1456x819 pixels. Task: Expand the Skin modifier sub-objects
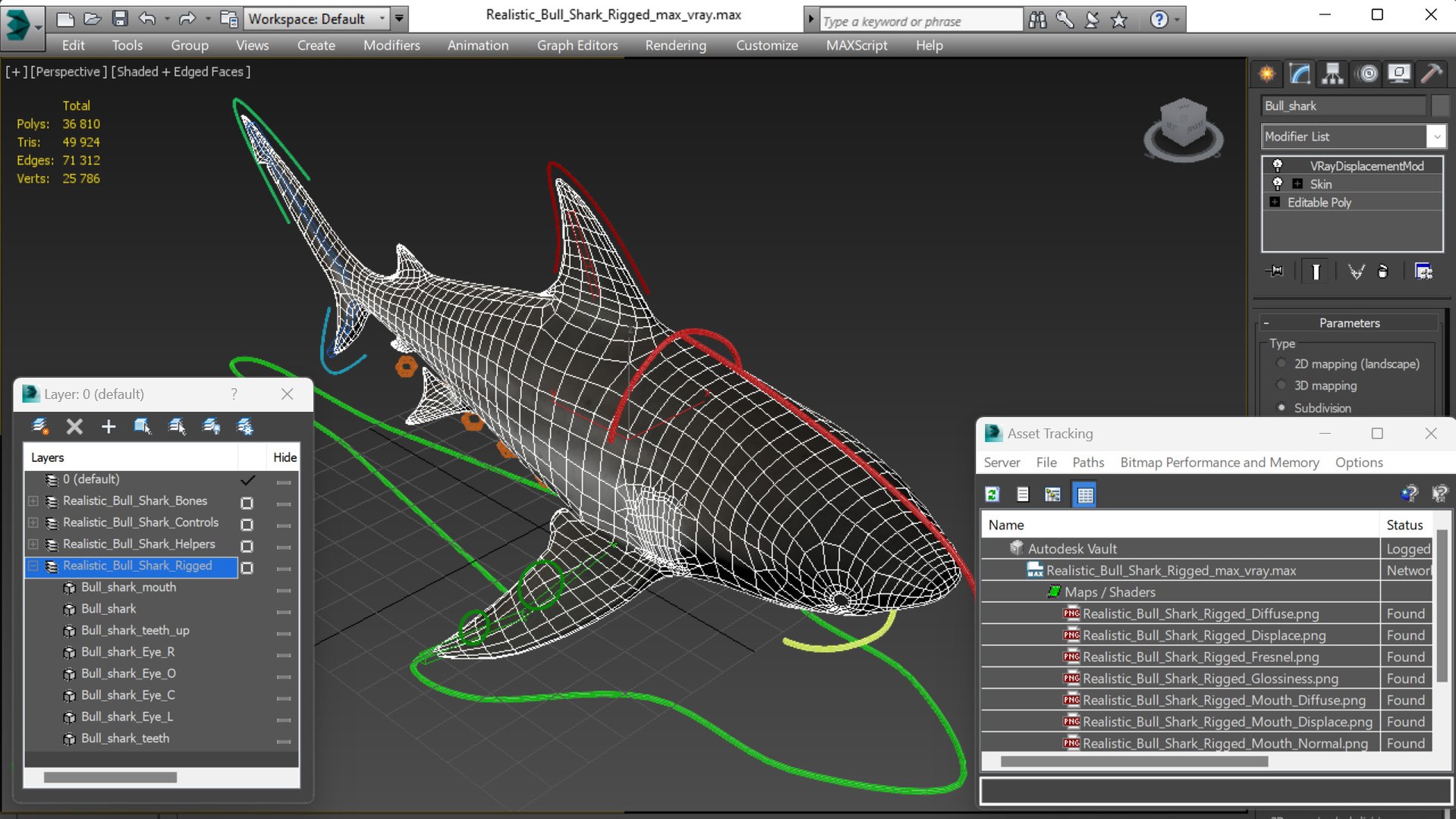click(x=1297, y=184)
